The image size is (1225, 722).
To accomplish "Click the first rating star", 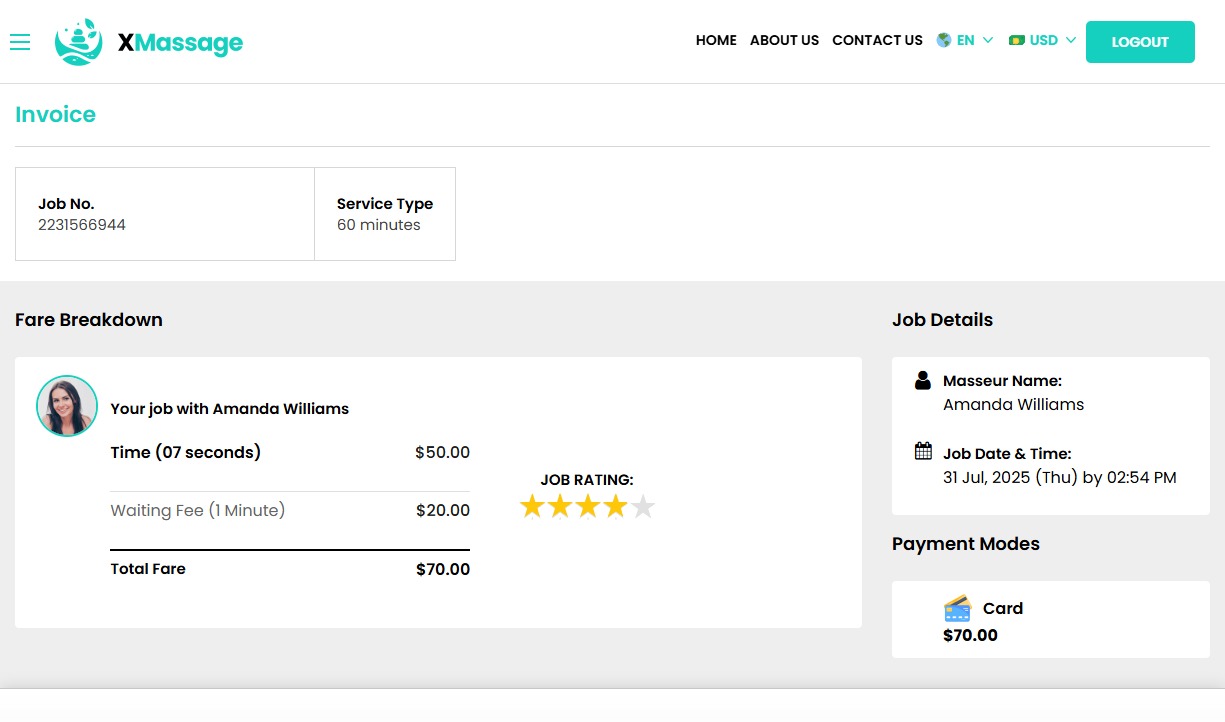I will (x=532, y=507).
